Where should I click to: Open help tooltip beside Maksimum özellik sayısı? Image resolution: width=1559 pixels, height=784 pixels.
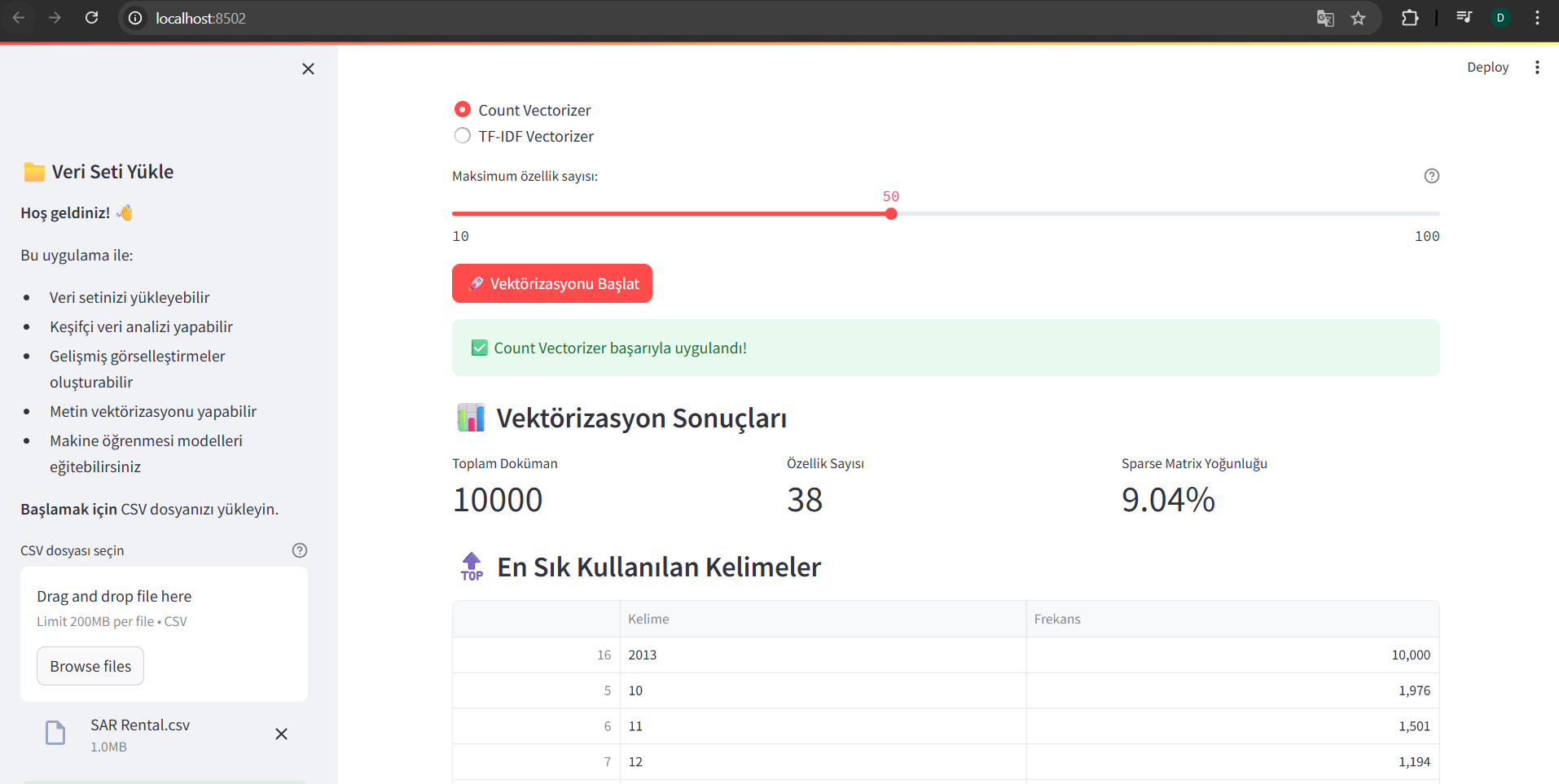tap(1432, 175)
